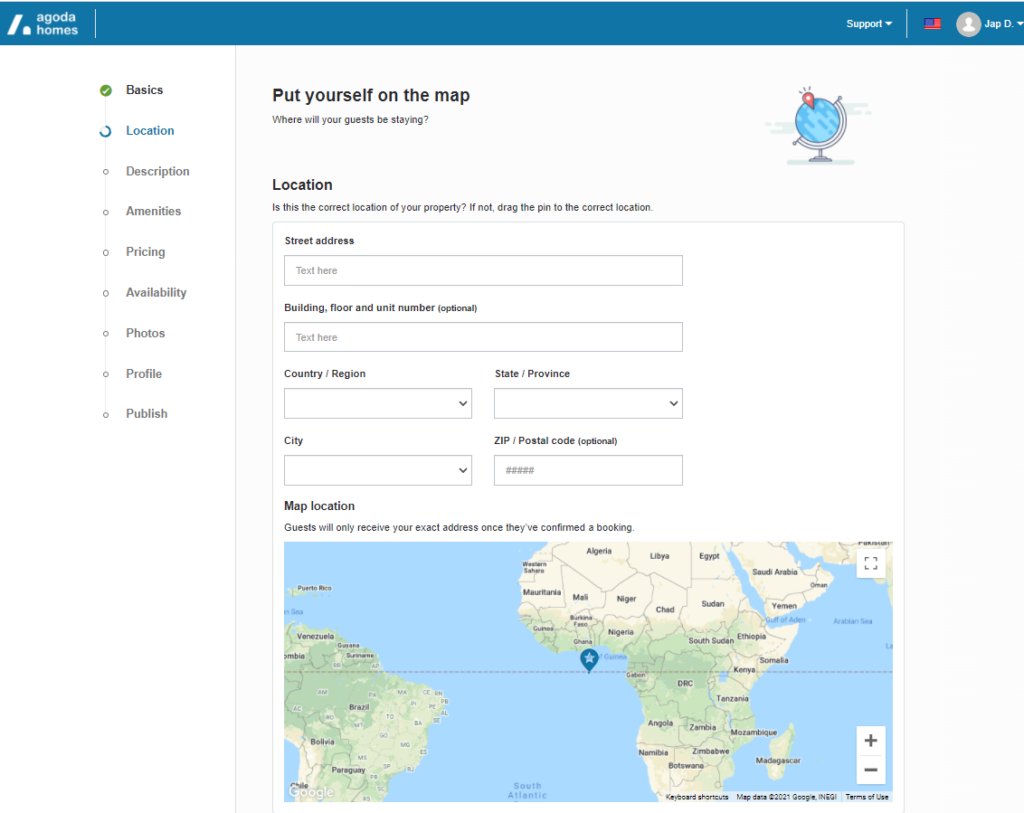Click the blue map pin marker
The height and width of the screenshot is (813, 1024).
[x=589, y=658]
